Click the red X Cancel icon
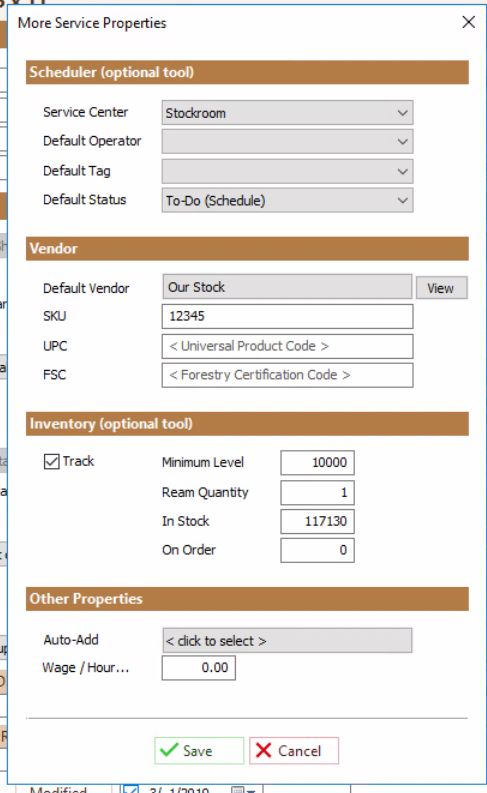This screenshot has width=487, height=793. pyautogui.click(x=263, y=750)
